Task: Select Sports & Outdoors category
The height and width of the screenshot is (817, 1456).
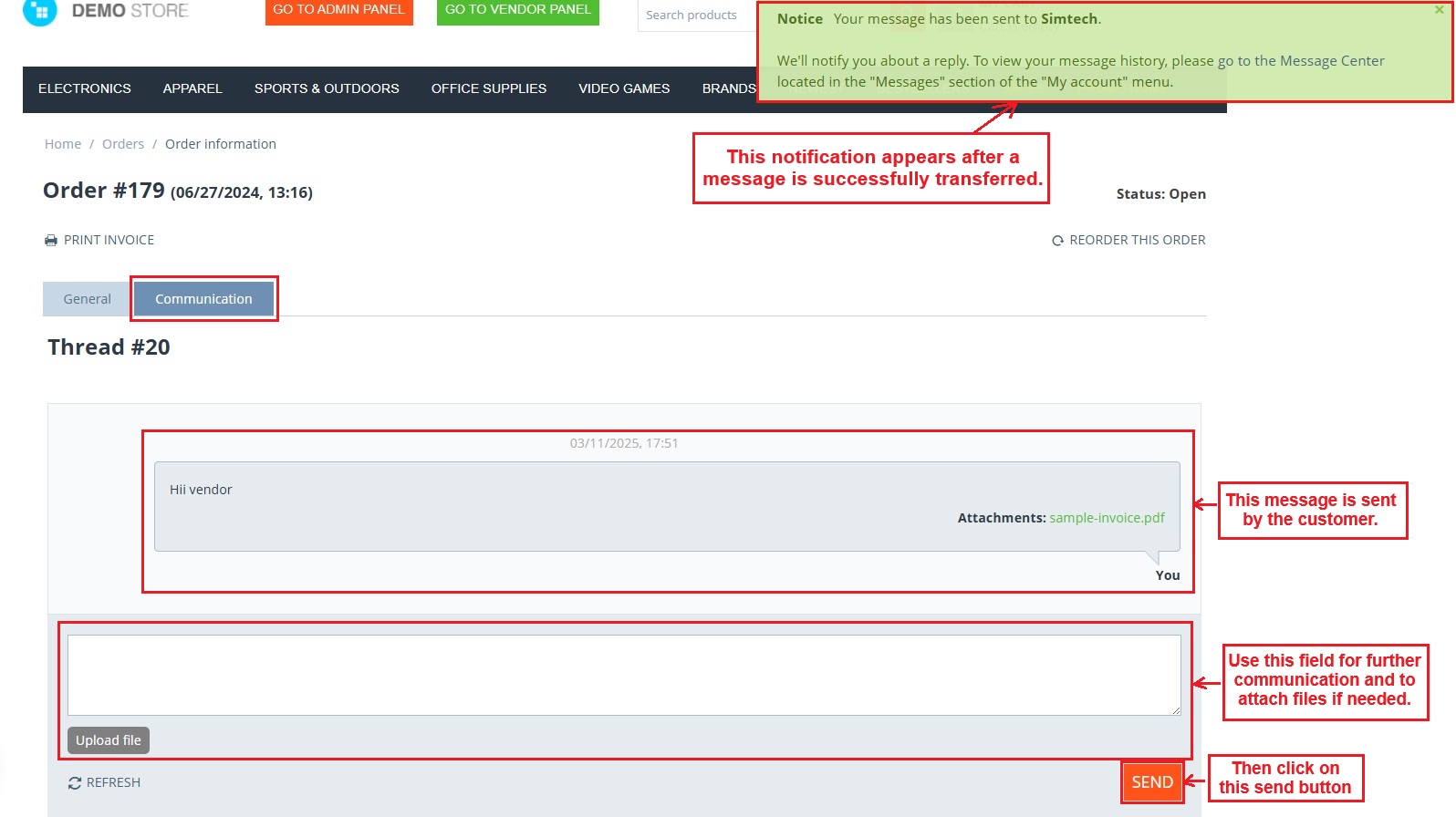Action: pos(327,88)
